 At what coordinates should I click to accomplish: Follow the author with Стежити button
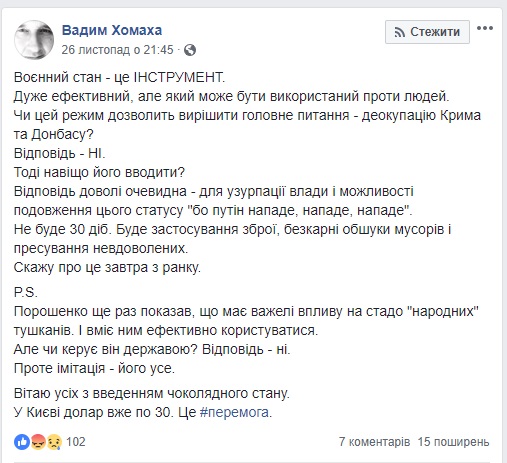click(x=427, y=32)
